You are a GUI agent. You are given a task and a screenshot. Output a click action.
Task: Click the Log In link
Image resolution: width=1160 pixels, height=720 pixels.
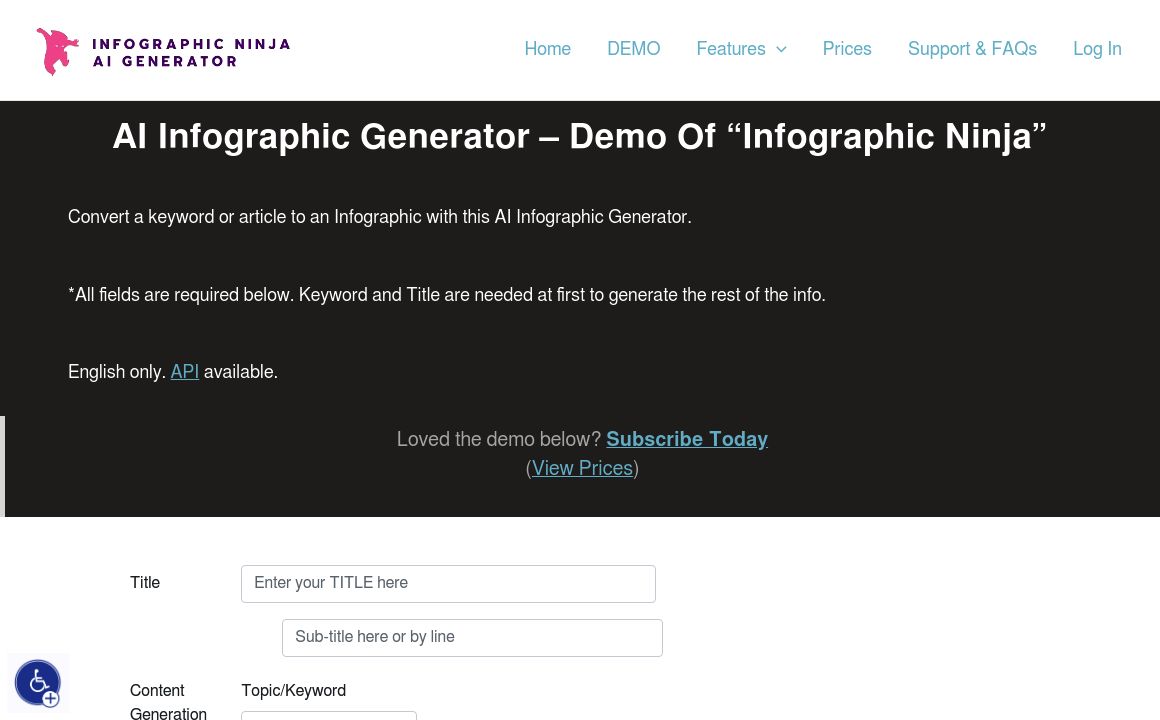click(1097, 50)
